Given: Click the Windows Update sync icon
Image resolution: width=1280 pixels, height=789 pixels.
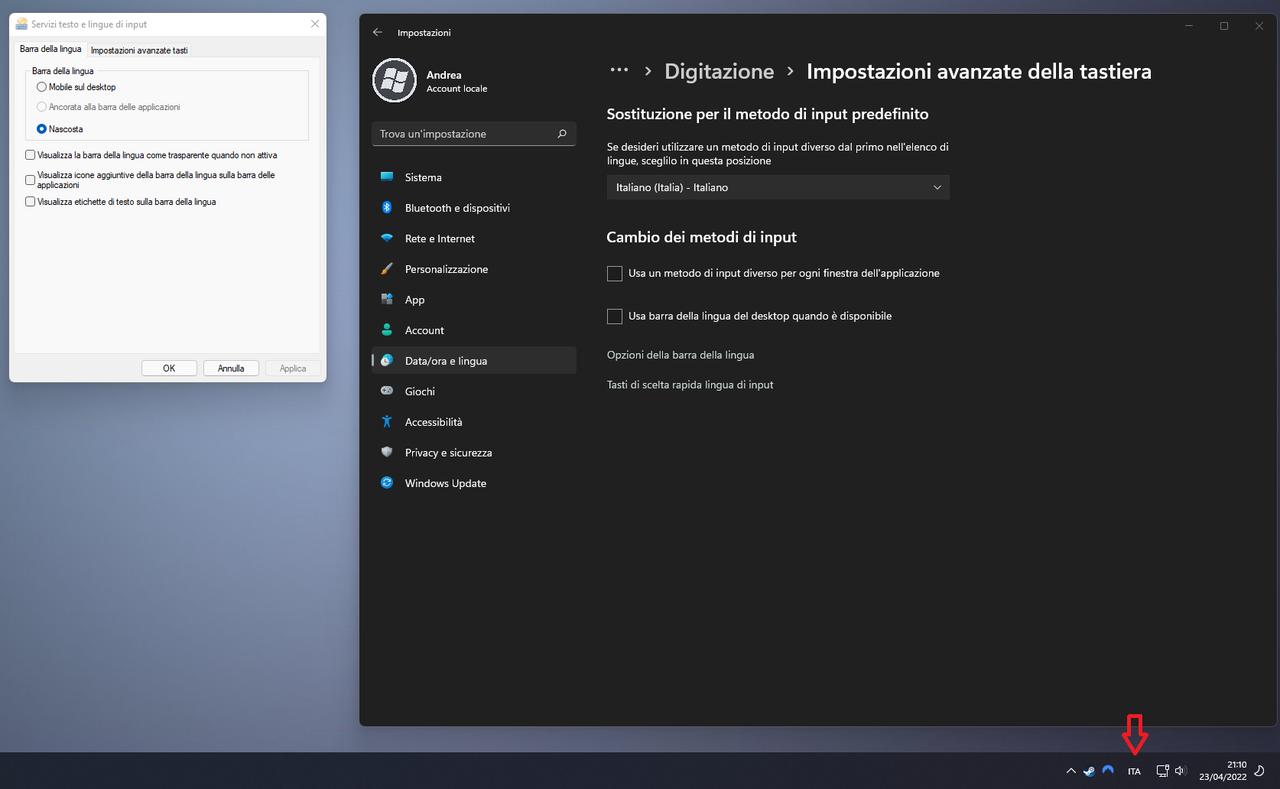Looking at the screenshot, I should tap(387, 483).
